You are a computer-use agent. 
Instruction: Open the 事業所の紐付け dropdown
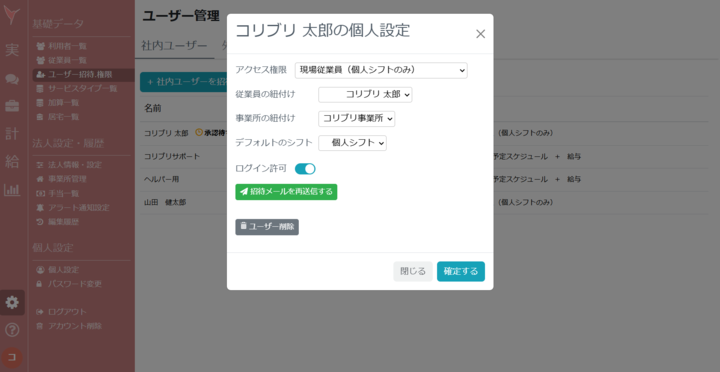point(356,118)
